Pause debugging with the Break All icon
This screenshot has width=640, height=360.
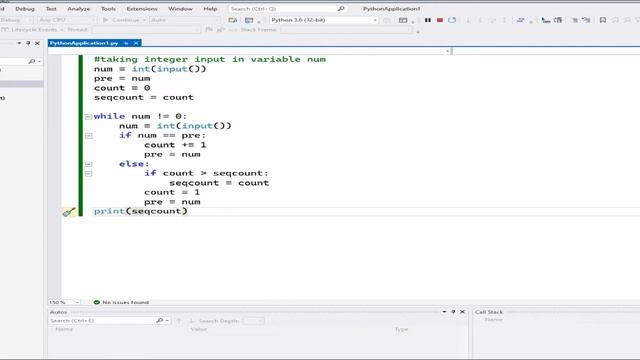tap(428, 20)
